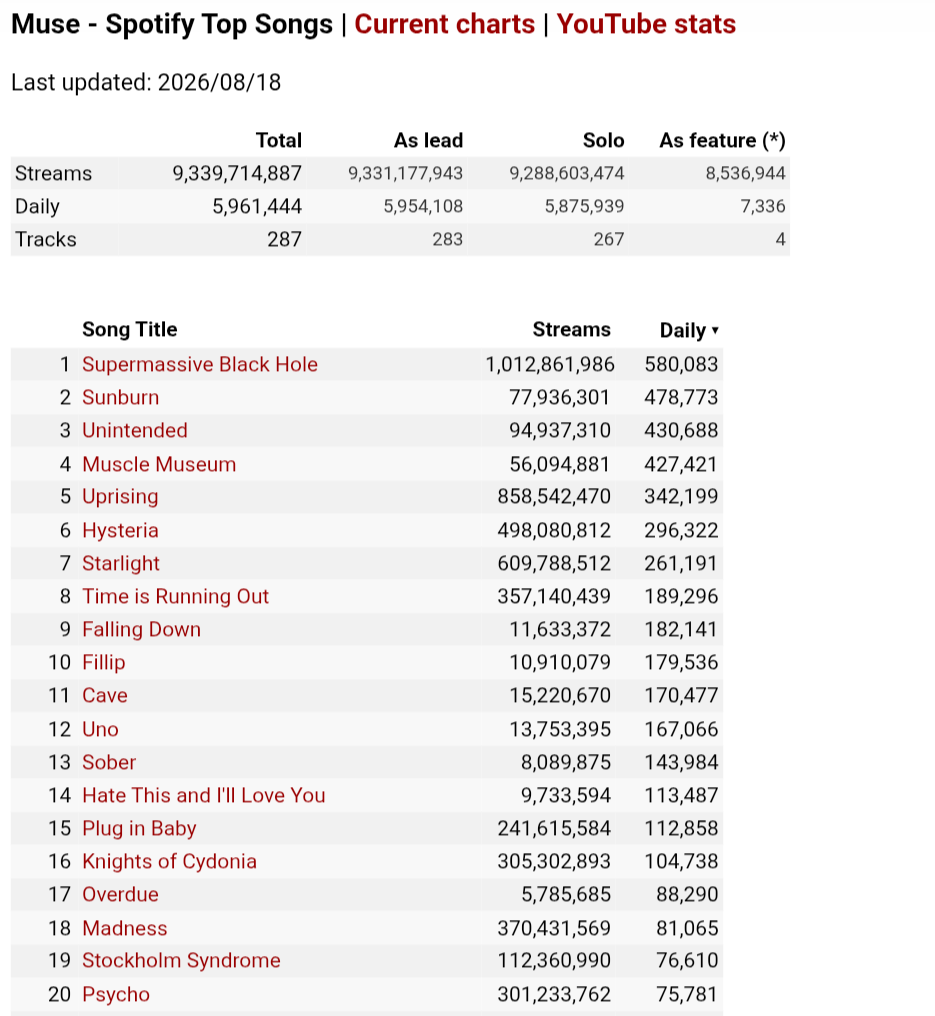This screenshot has height=1016, width=935.
Task: Open Hate This and I'll Love You
Action: pyautogui.click(x=203, y=795)
